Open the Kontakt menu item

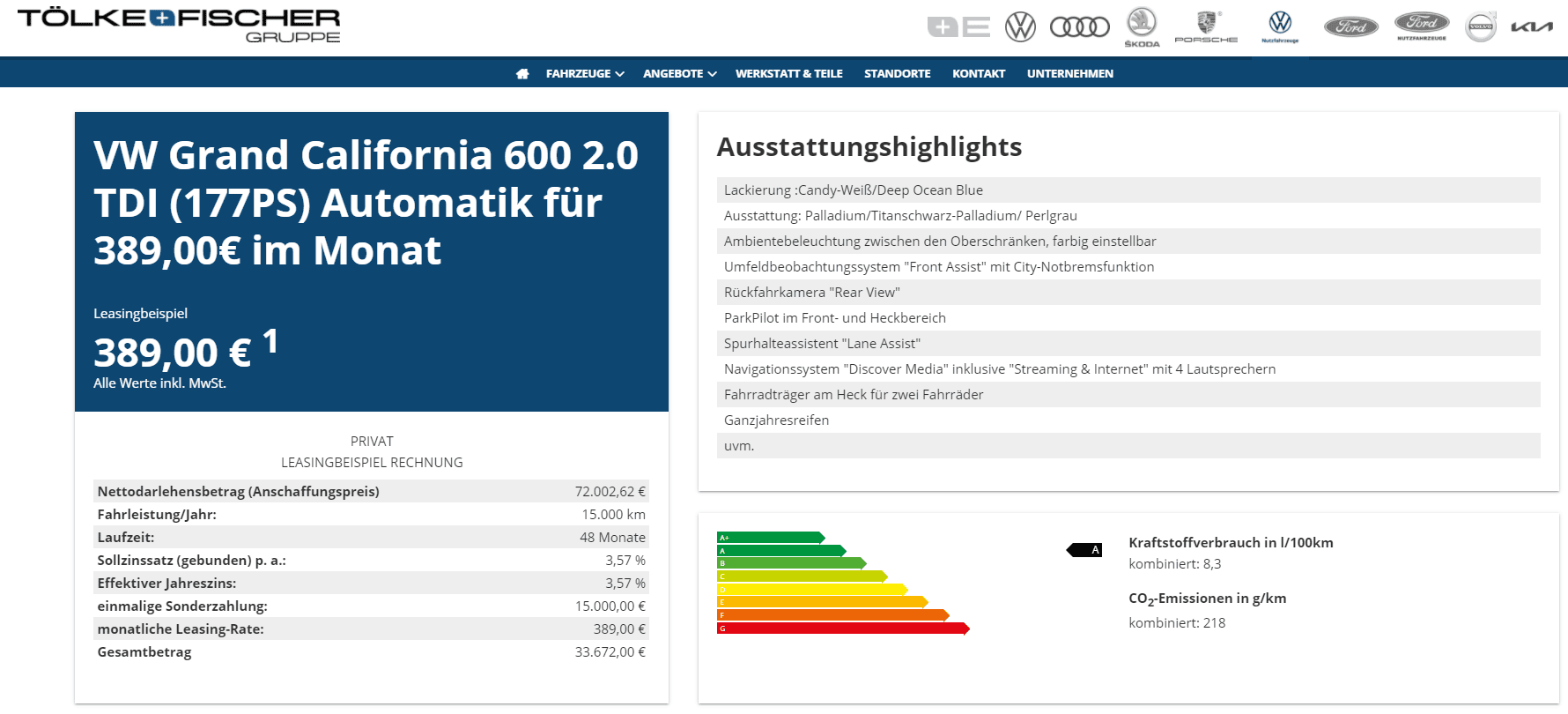coord(979,74)
